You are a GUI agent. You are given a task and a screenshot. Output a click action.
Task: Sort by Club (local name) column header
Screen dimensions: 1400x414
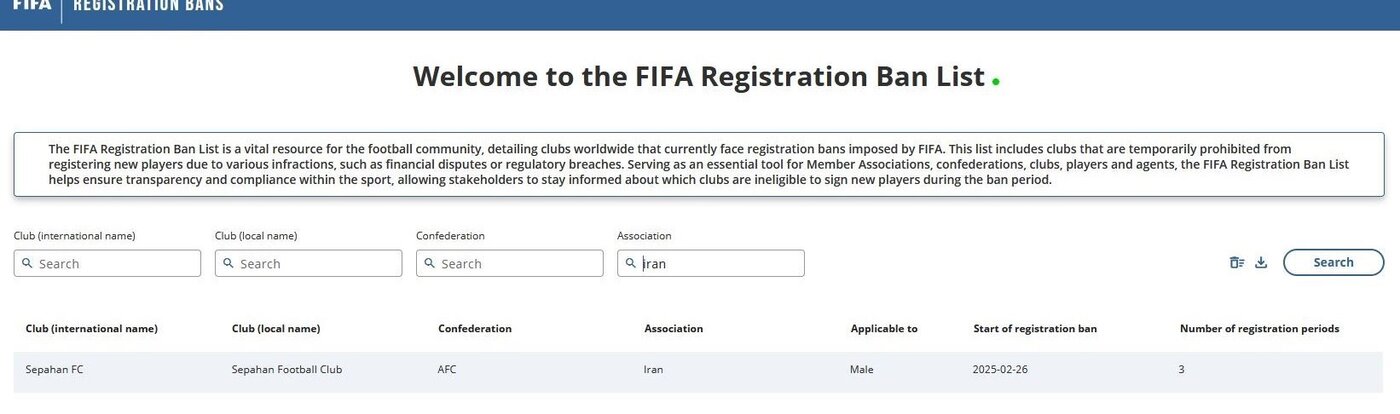(x=276, y=329)
